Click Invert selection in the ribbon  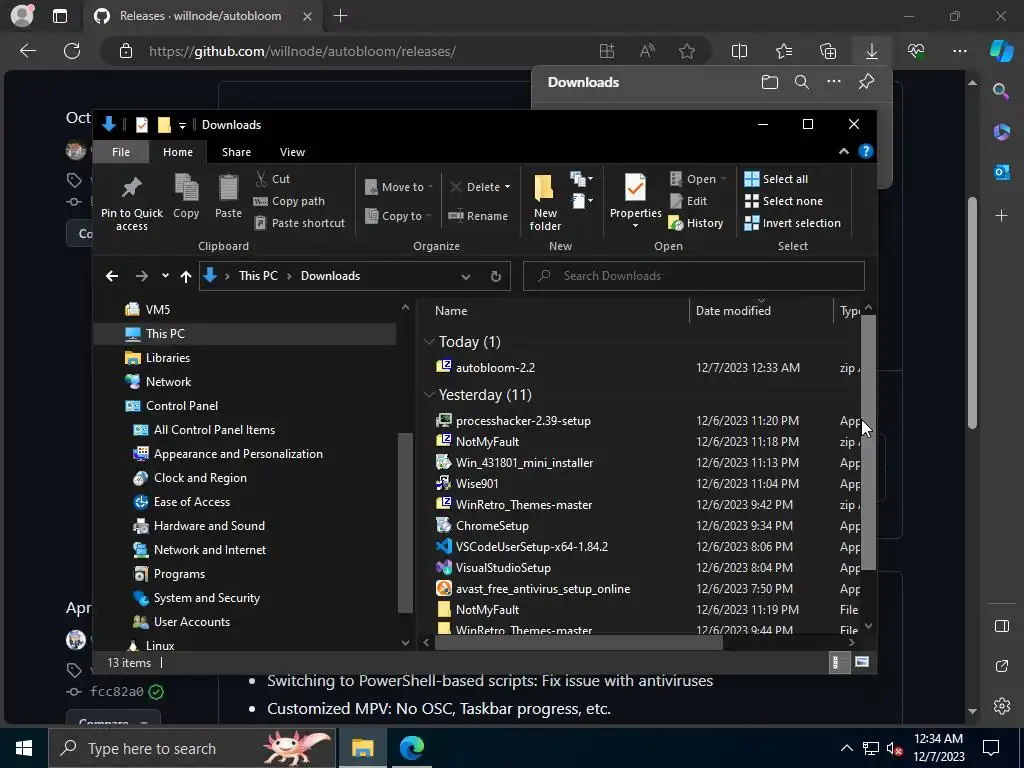[x=793, y=223]
